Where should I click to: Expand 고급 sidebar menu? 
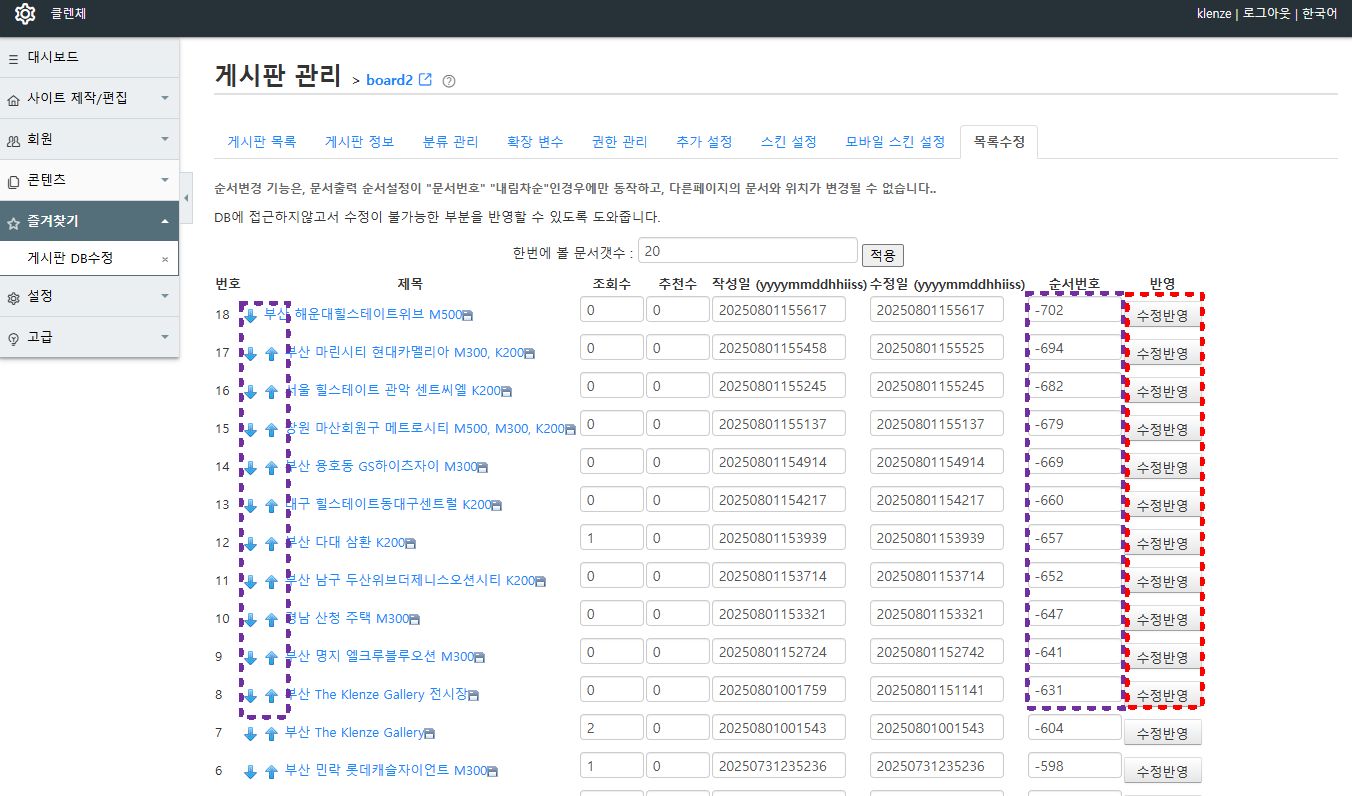pos(89,337)
